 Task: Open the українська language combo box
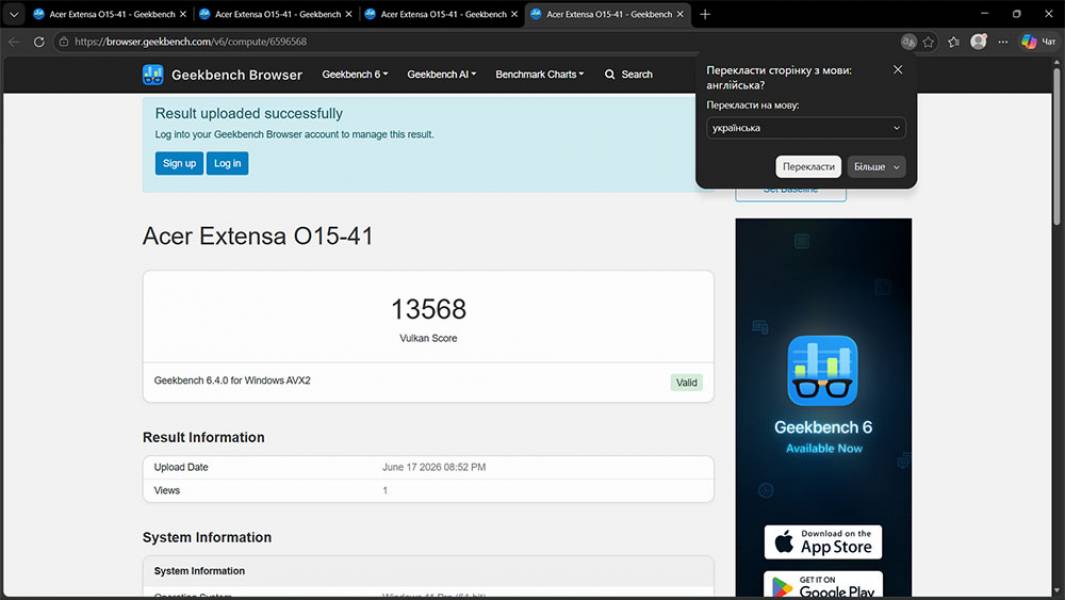pos(806,128)
